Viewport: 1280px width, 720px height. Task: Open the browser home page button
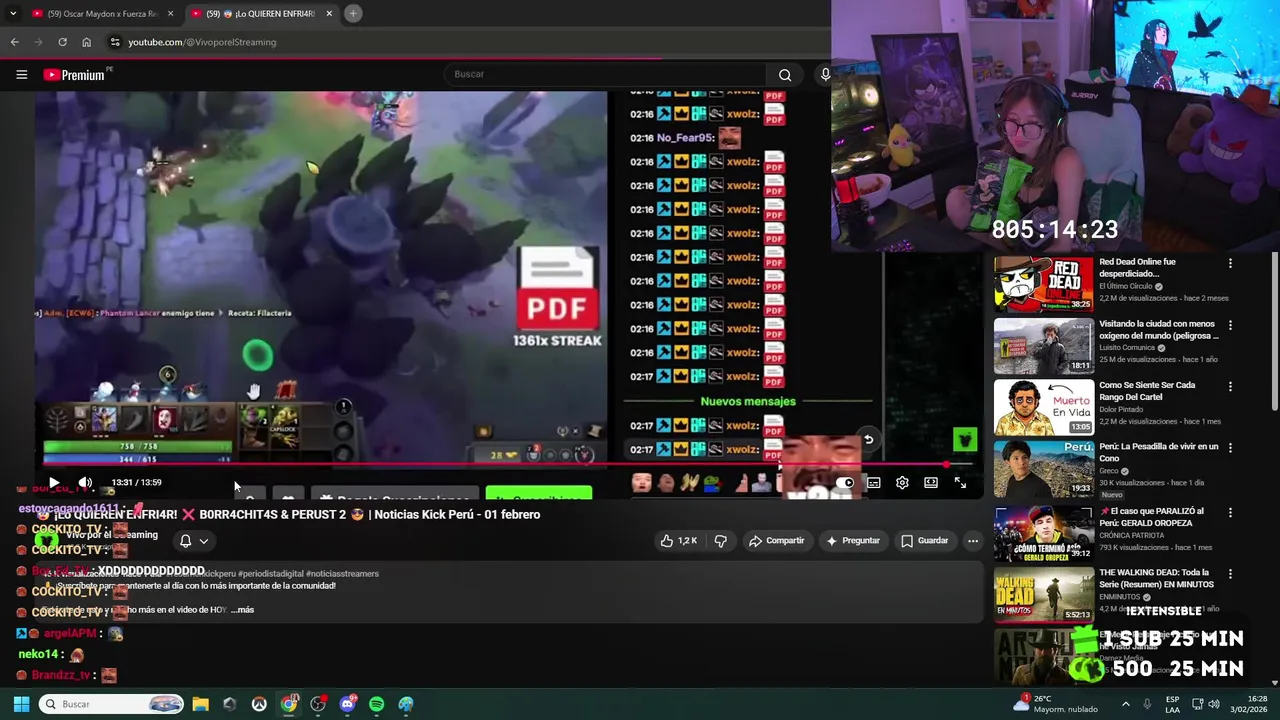pyautogui.click(x=87, y=42)
